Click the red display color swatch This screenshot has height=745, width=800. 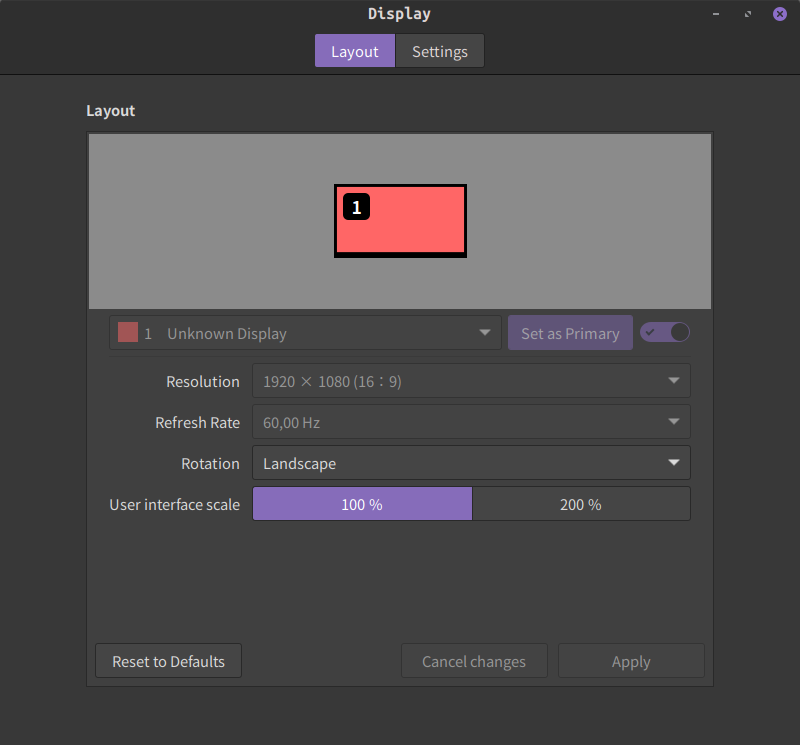tap(128, 332)
